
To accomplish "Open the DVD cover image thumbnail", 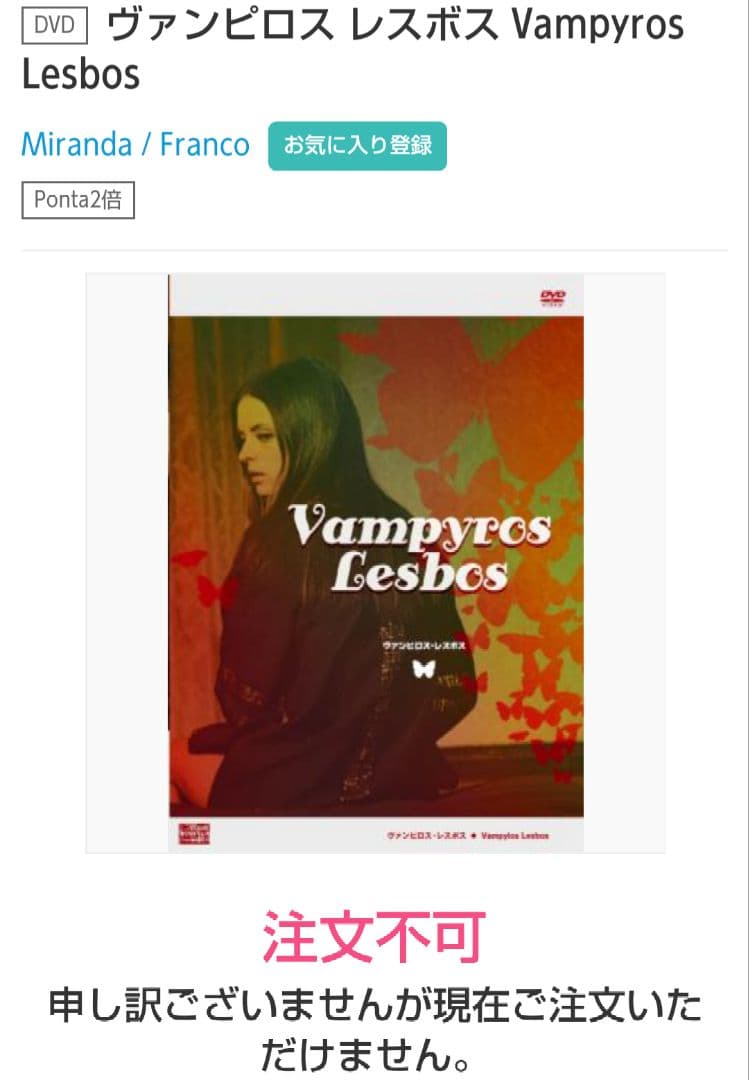I will tap(376, 563).
